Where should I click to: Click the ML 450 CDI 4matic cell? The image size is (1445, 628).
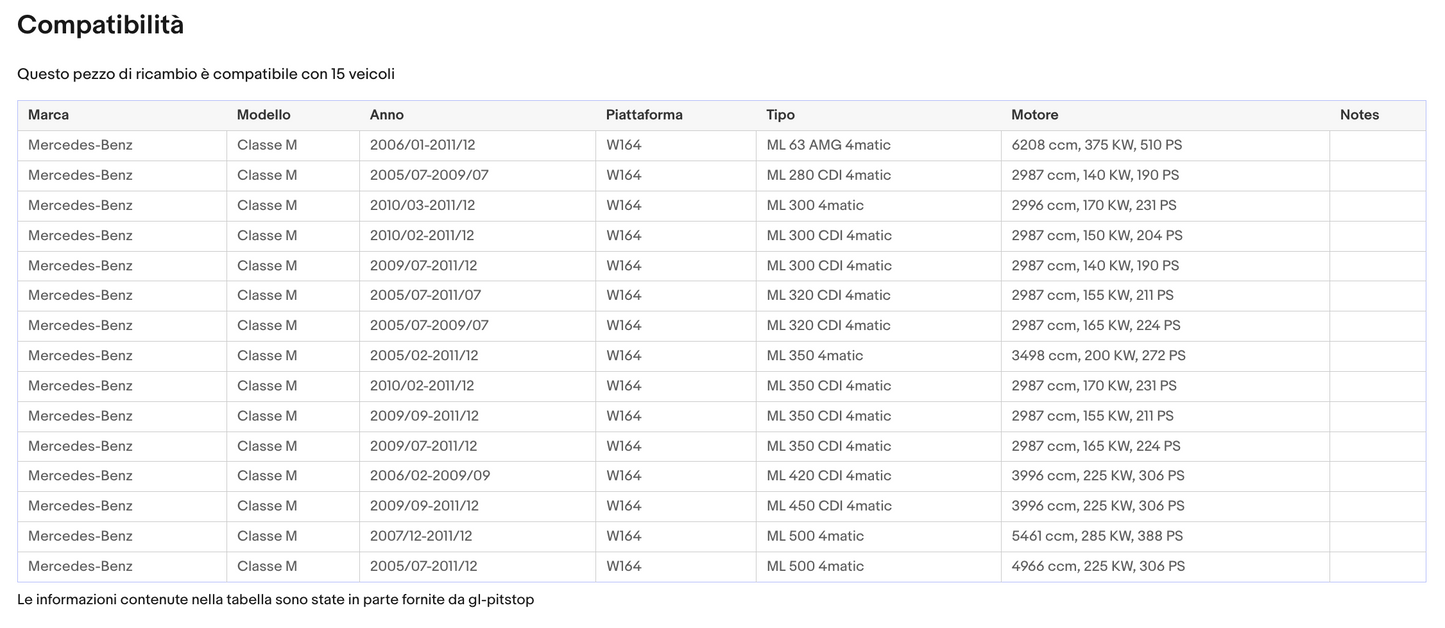tap(829, 505)
